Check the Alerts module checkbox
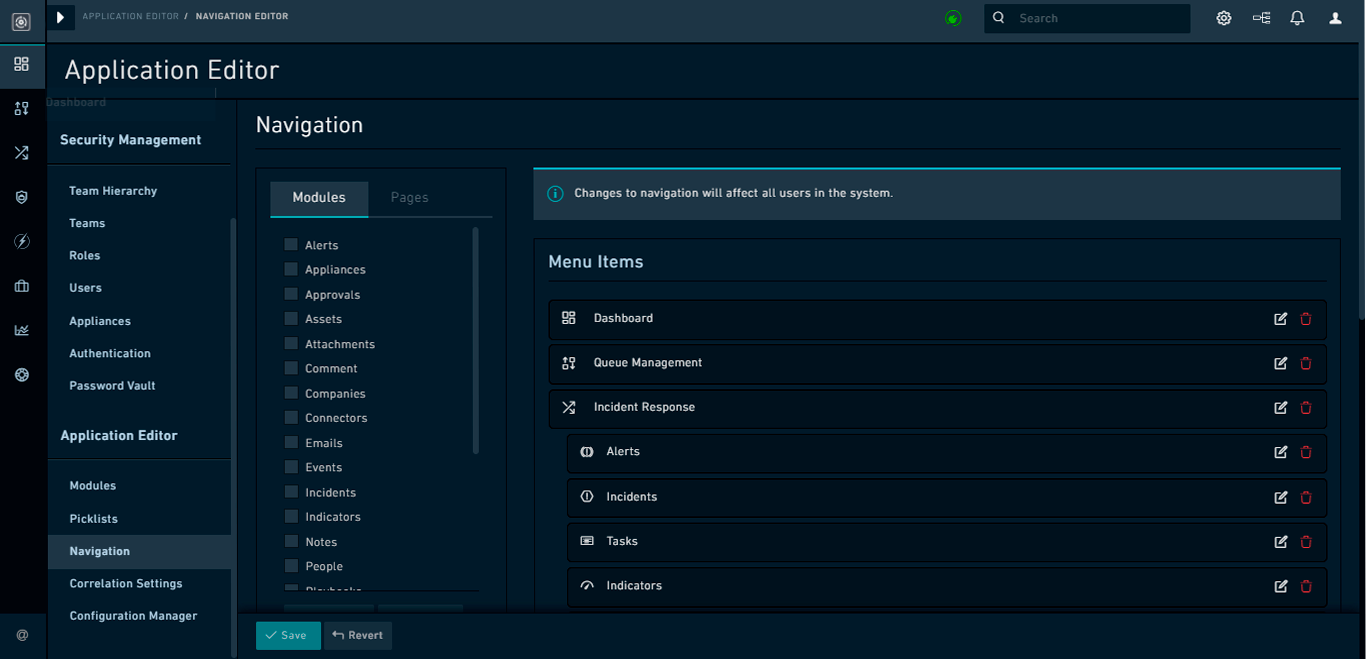This screenshot has height=659, width=1366. pos(289,244)
